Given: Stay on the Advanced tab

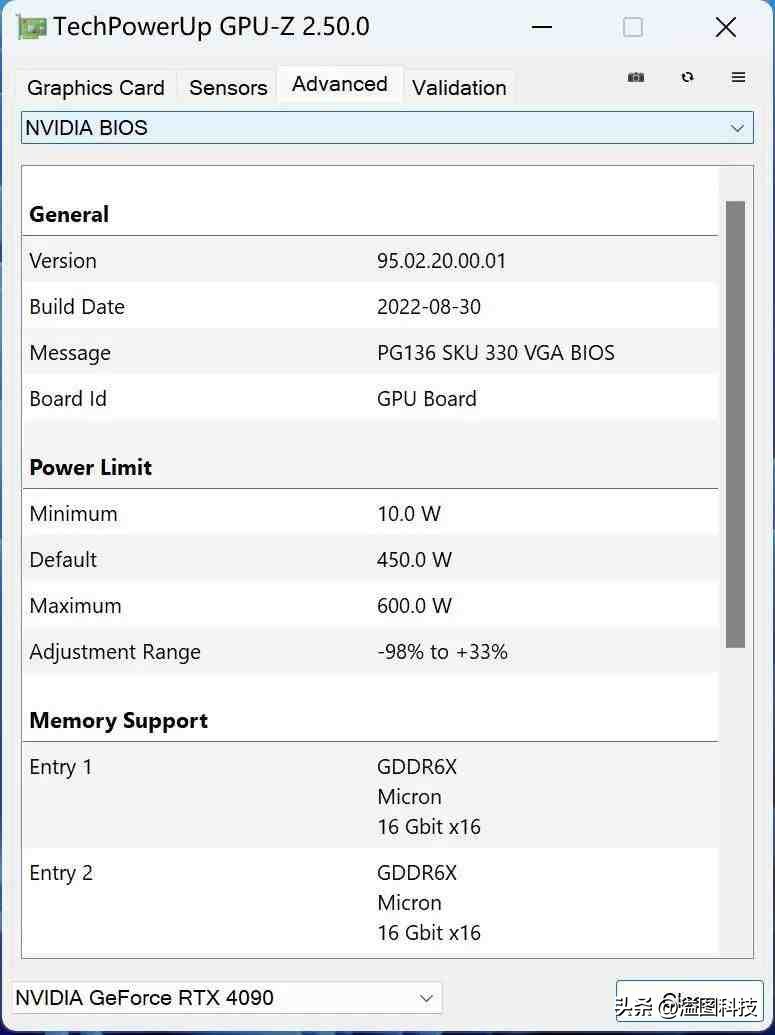Looking at the screenshot, I should (x=339, y=84).
